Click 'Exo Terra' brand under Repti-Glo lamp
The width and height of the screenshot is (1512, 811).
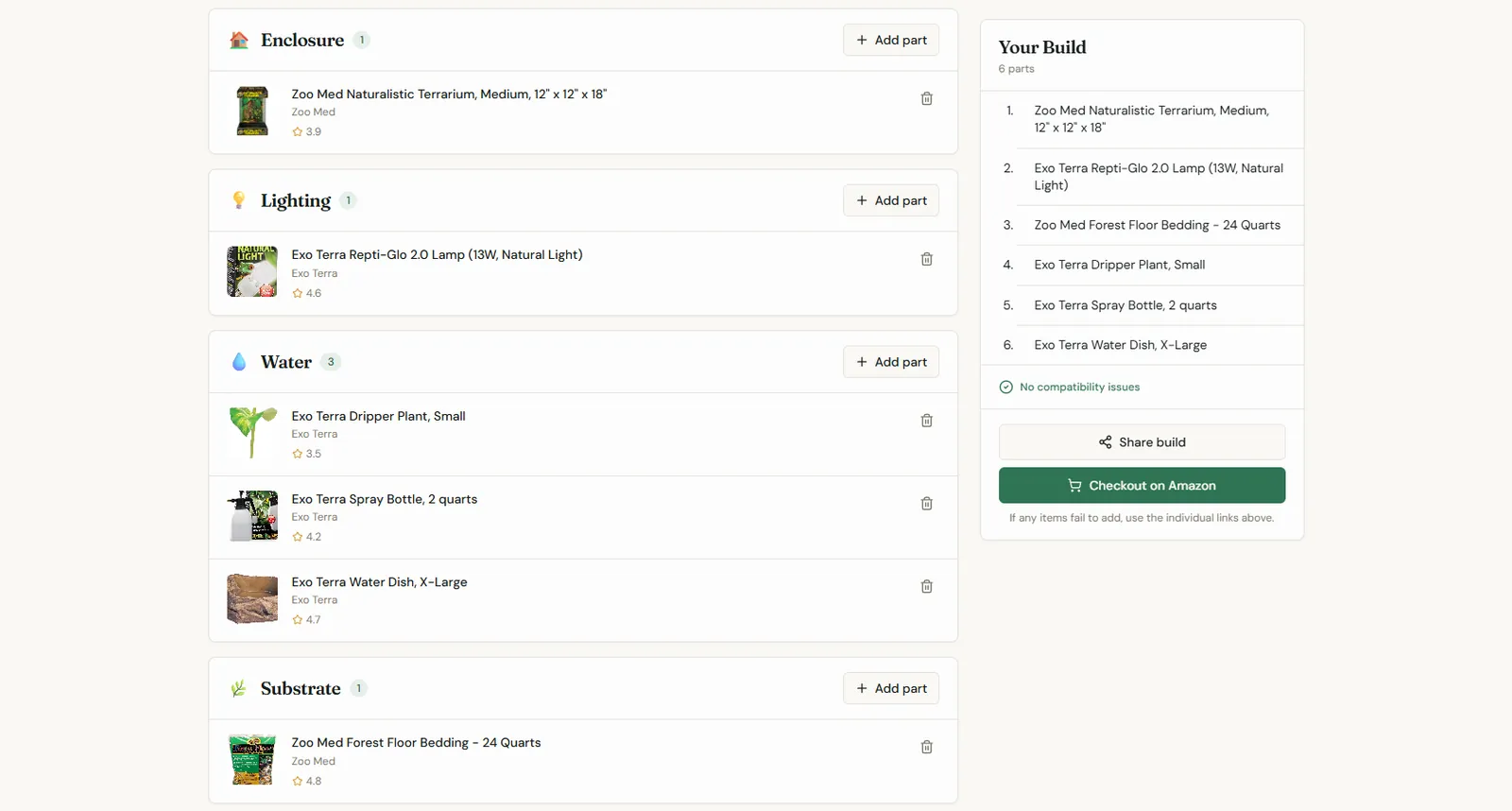[314, 273]
